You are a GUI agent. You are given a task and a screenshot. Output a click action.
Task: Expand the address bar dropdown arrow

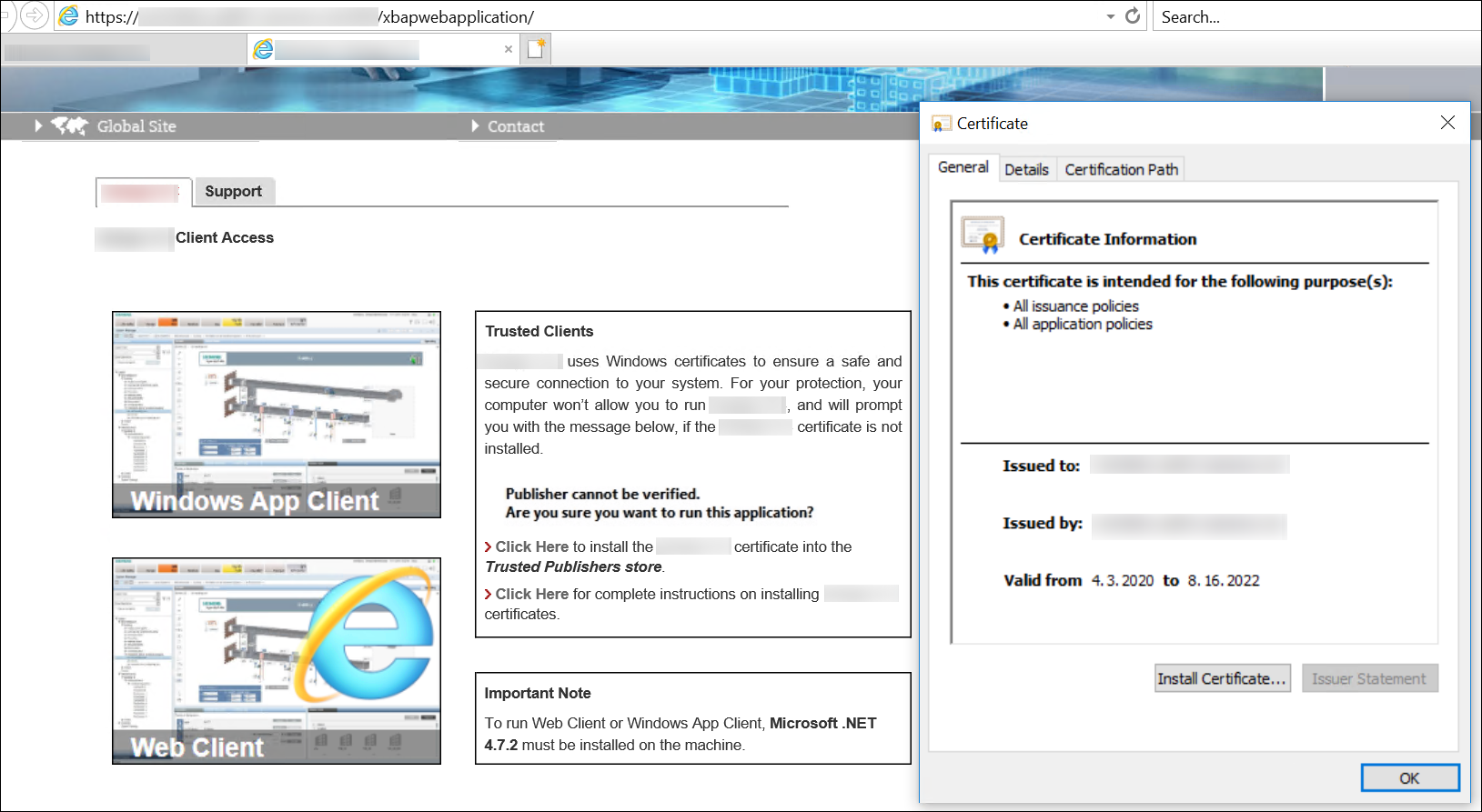[1110, 17]
